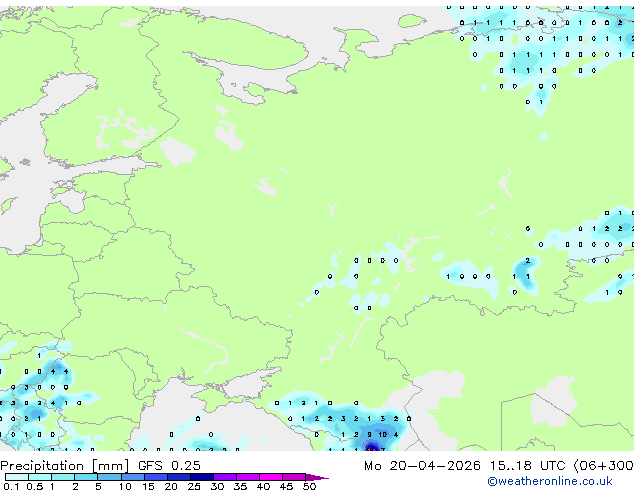The width and height of the screenshot is (634, 490).
Task: Click the '15' legend scale label
Action: [x=148, y=486]
